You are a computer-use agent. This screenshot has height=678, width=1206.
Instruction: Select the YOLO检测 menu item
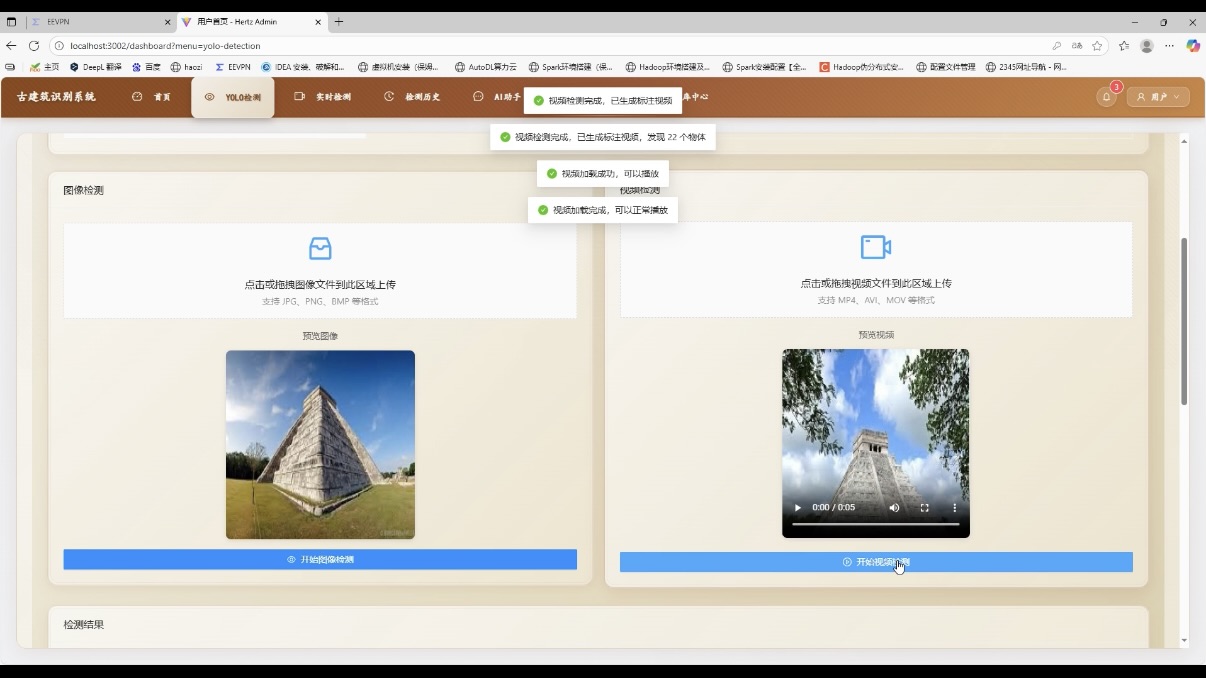pos(233,97)
